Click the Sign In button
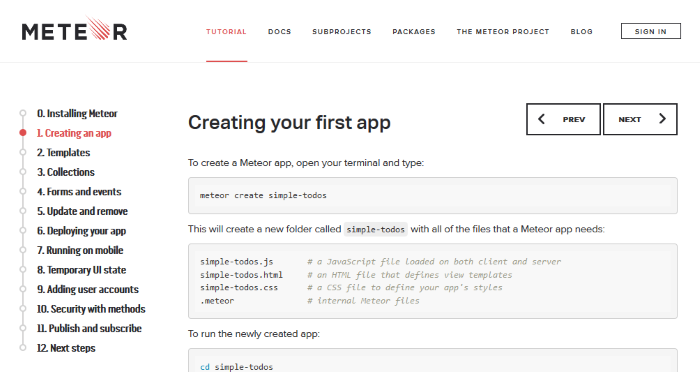The width and height of the screenshot is (700, 372). click(x=650, y=31)
